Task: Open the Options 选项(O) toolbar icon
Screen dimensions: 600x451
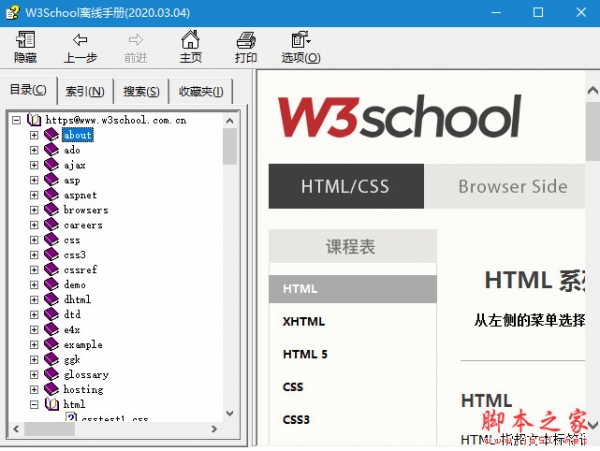Action: point(301,39)
